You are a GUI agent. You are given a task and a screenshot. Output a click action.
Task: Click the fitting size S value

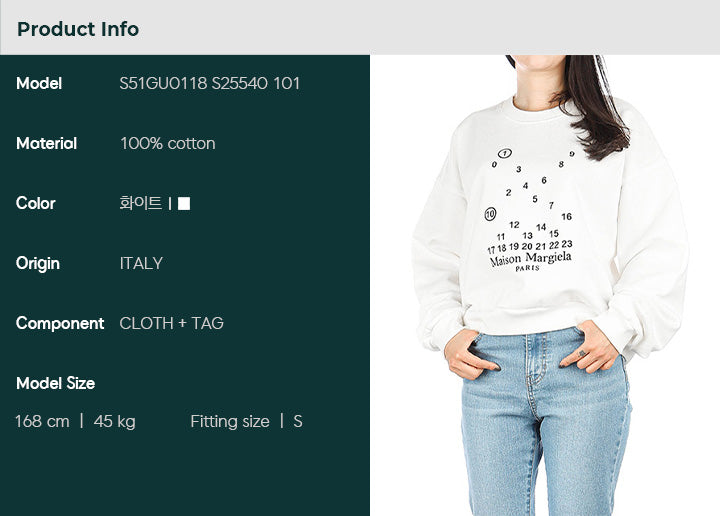pyautogui.click(x=298, y=421)
